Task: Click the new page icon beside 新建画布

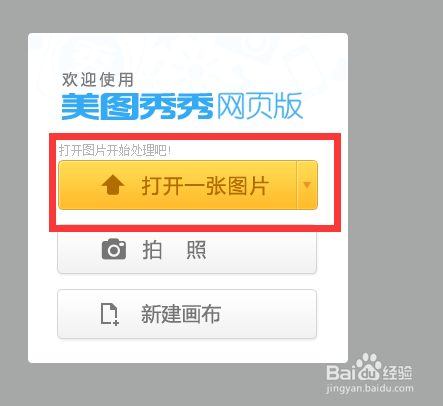Action: click(110, 314)
